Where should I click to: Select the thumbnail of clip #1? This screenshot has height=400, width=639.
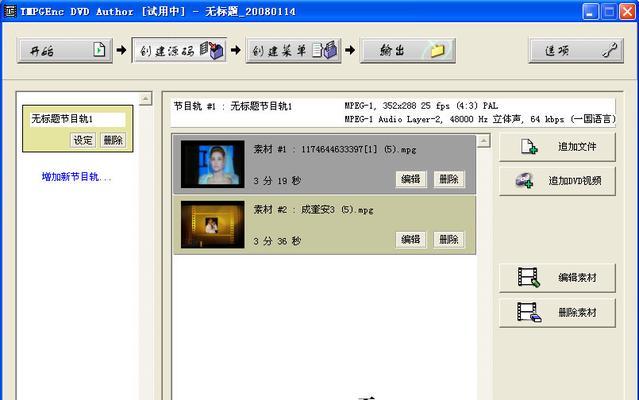point(213,164)
